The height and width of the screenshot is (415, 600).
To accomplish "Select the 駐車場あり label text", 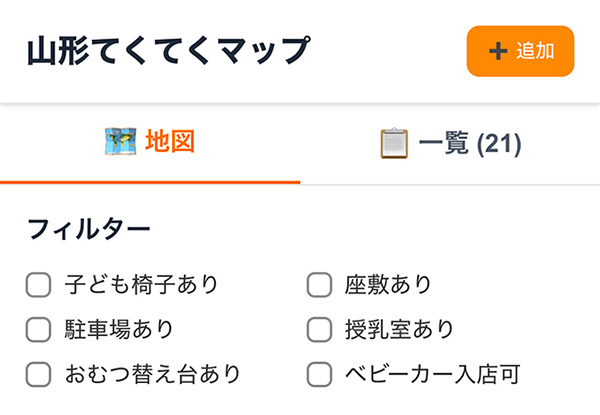I will pos(119,330).
